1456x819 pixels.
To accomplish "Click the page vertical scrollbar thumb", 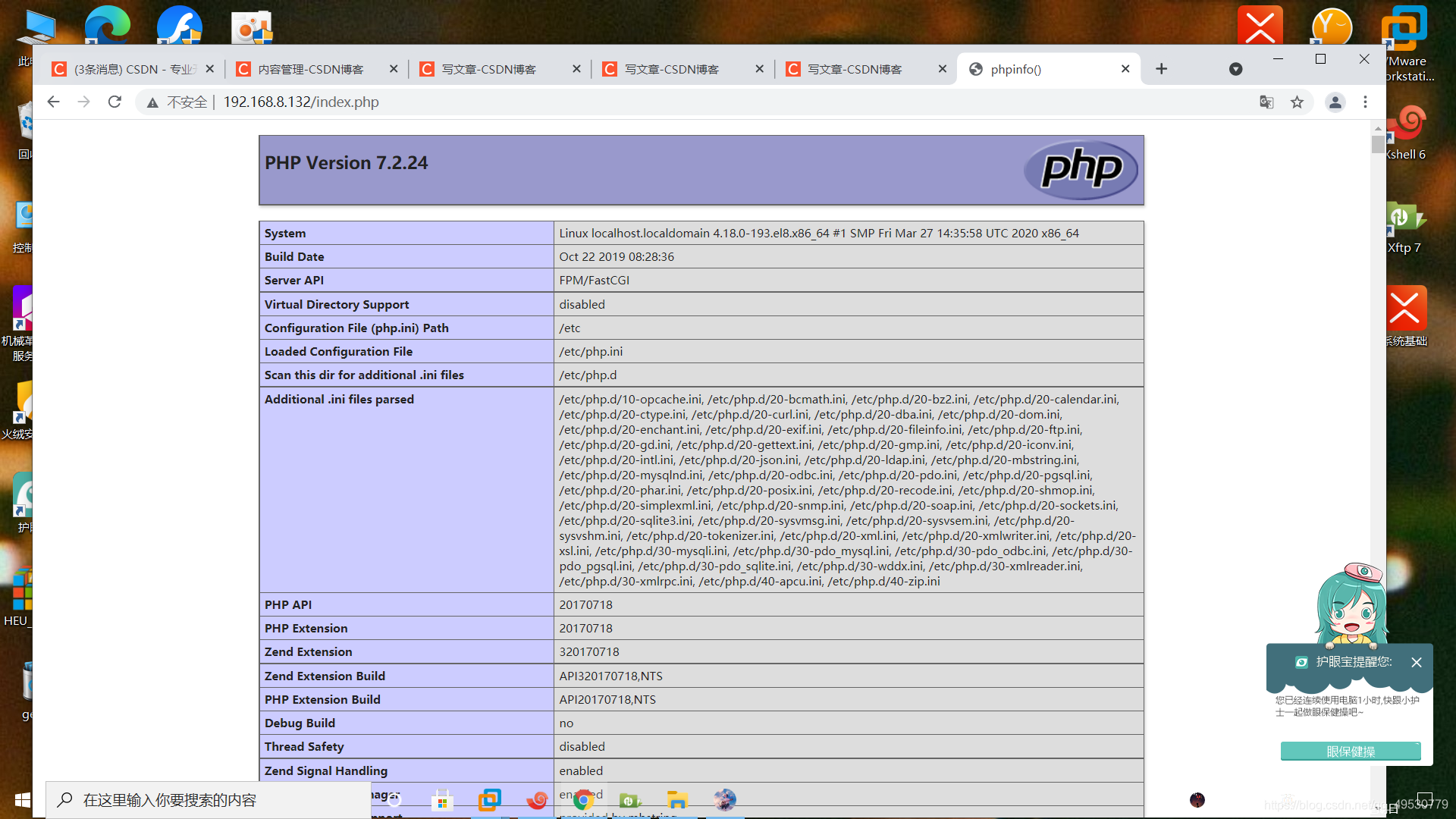I will [x=1377, y=144].
